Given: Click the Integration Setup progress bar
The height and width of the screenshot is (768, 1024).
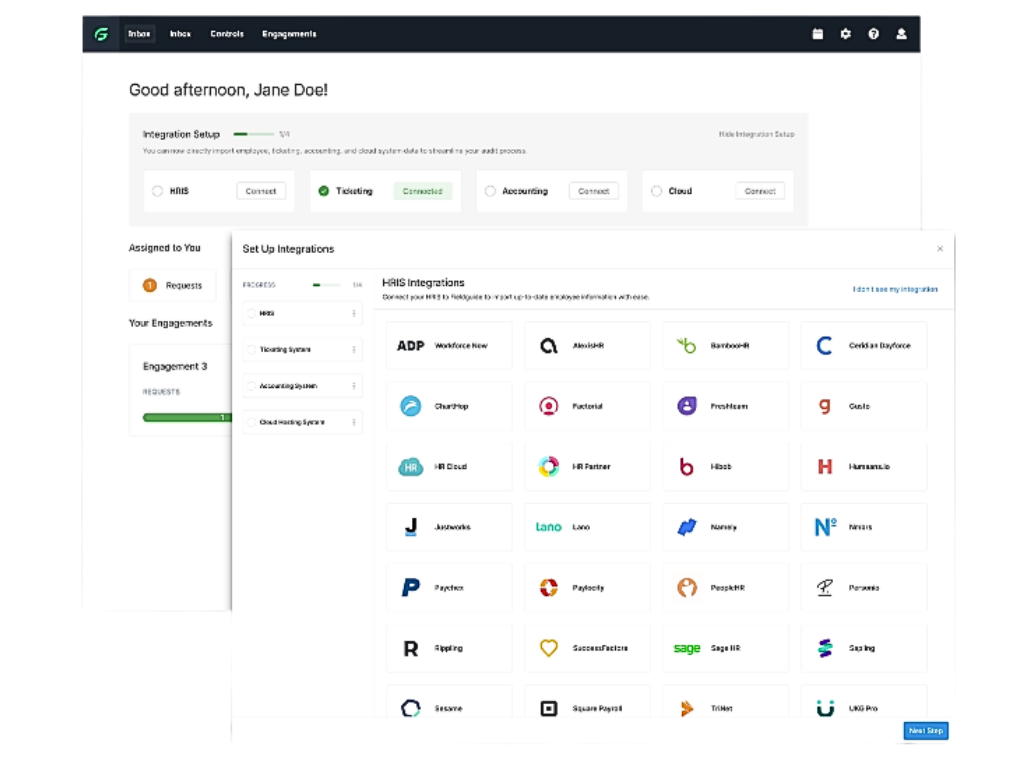Looking at the screenshot, I should 253,134.
